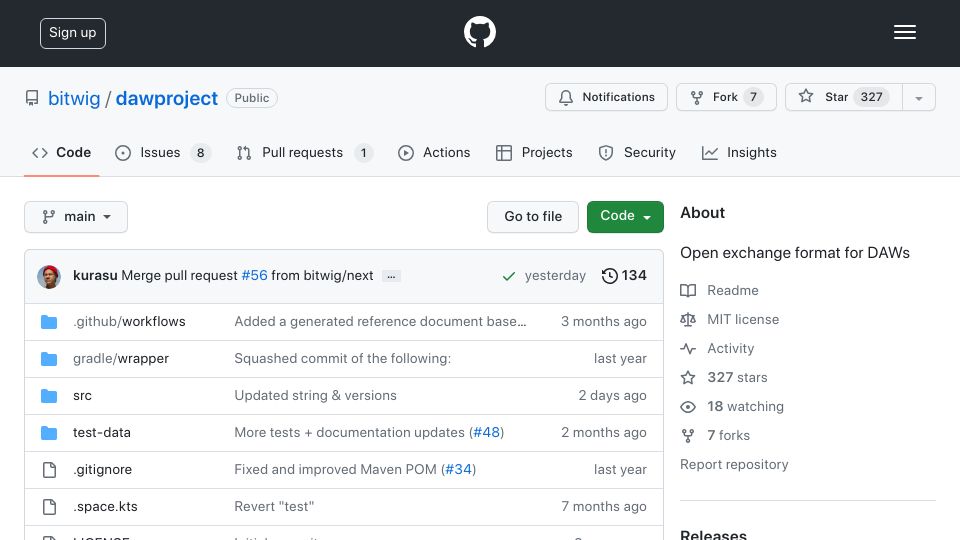Image resolution: width=960 pixels, height=540 pixels.
Task: Open 'Updated string & versions' commit
Action: 315,396
